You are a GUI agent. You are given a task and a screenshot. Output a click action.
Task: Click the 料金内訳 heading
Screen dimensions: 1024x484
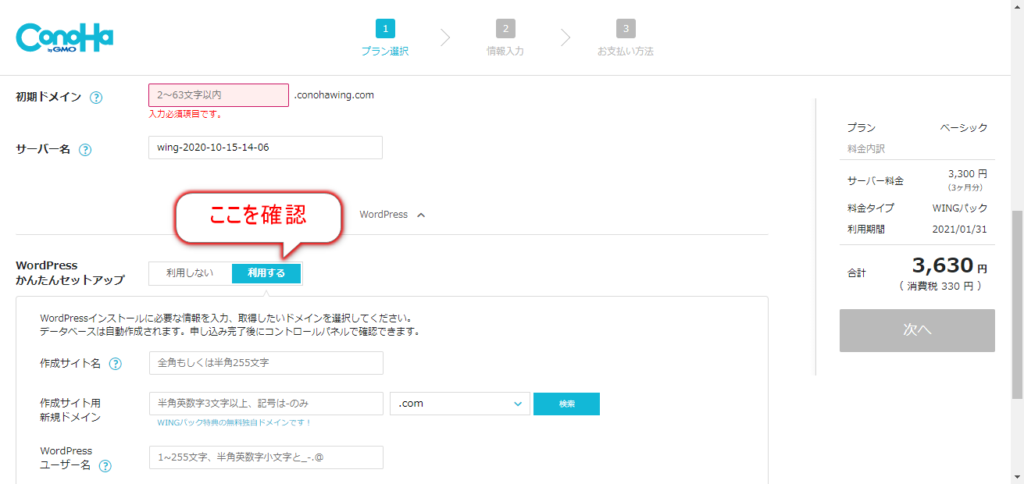click(x=866, y=148)
